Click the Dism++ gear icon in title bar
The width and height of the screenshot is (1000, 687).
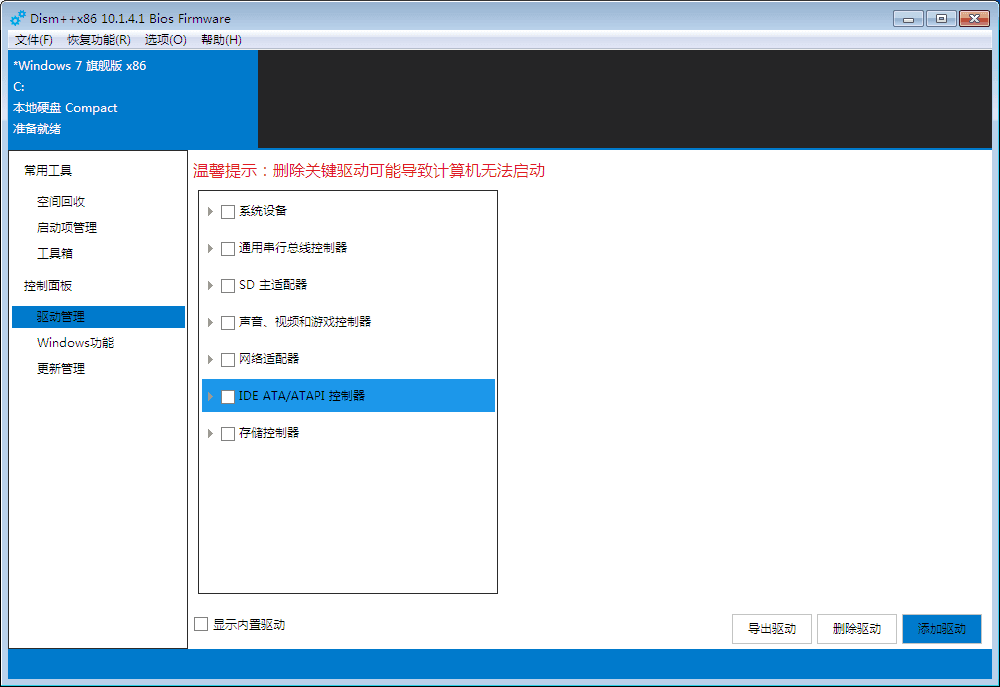pos(18,18)
